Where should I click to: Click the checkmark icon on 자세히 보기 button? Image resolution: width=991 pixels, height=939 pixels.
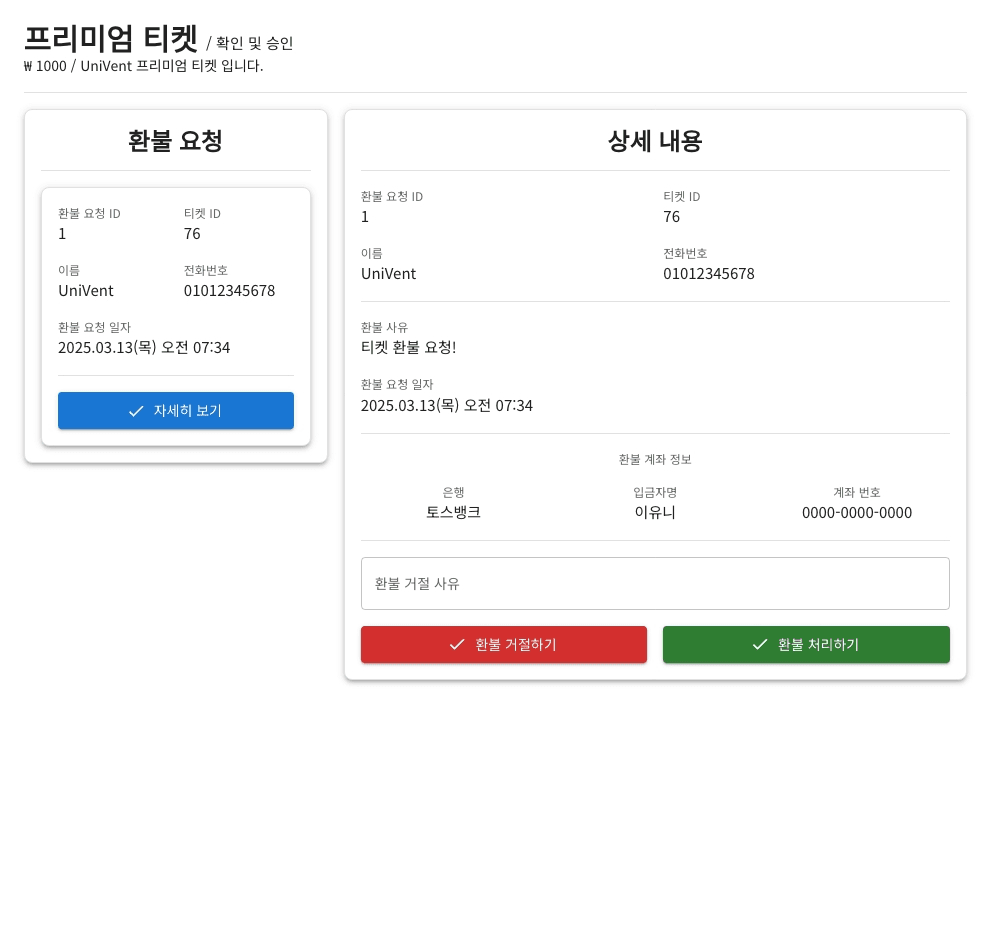[x=137, y=411]
